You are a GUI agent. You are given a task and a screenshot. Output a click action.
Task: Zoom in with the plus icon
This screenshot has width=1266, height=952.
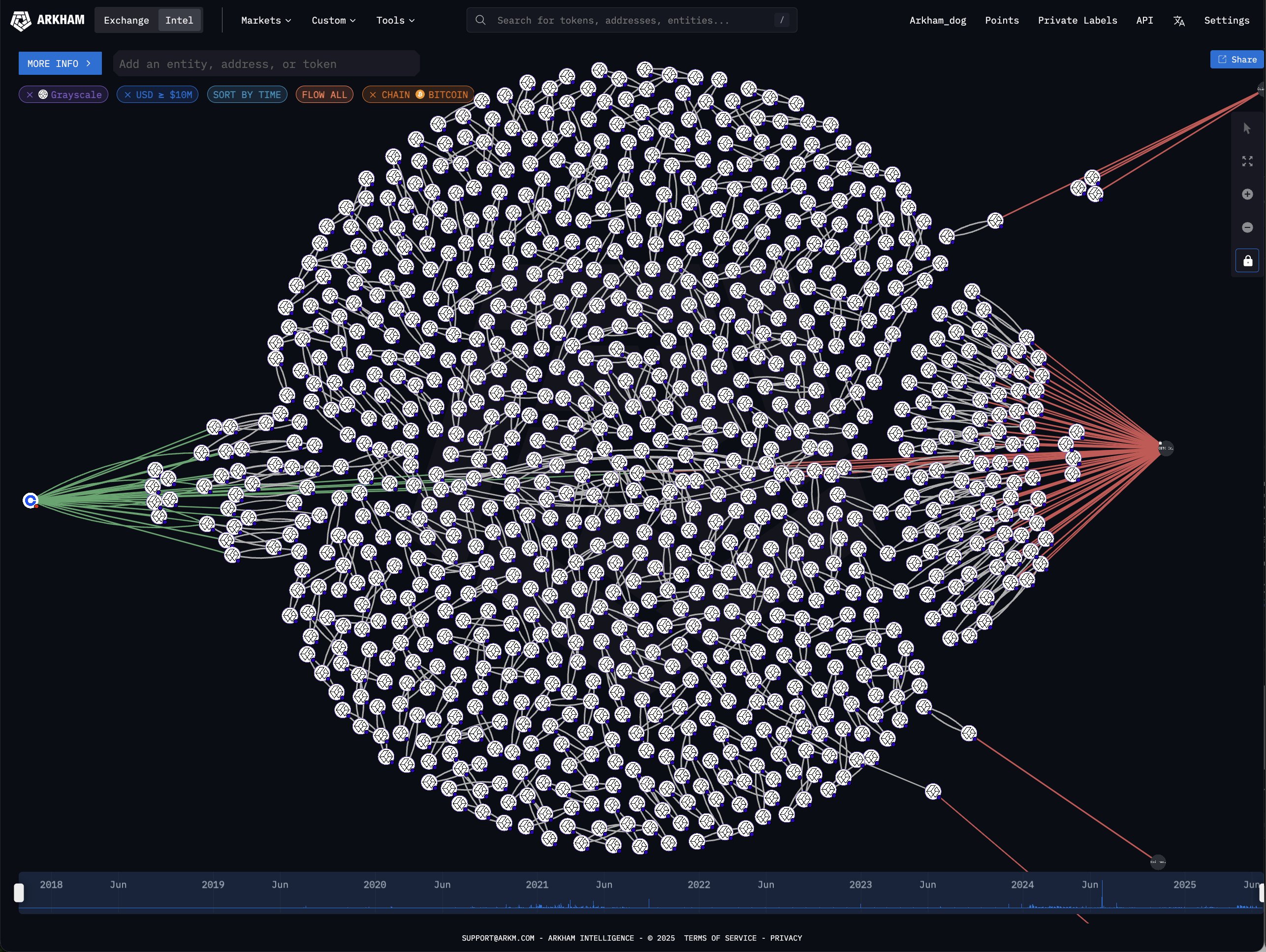coord(1247,194)
